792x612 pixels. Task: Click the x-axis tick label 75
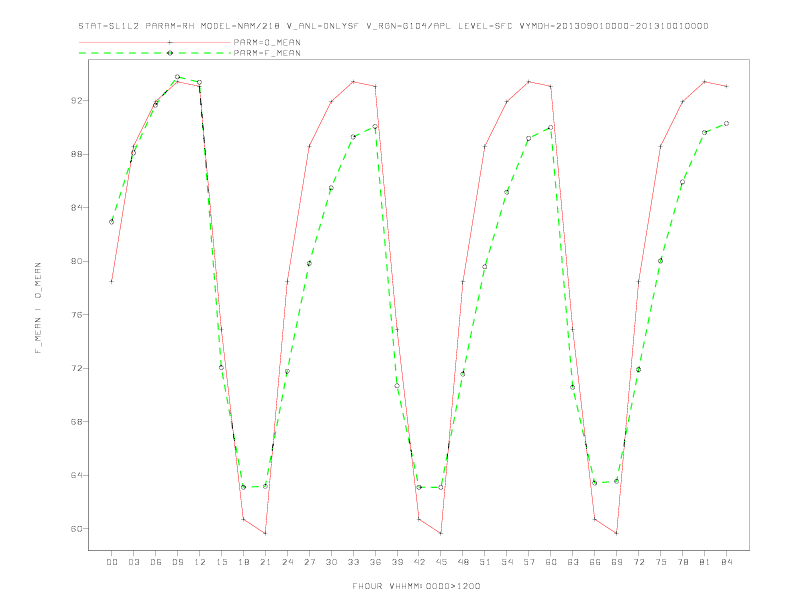(x=661, y=562)
